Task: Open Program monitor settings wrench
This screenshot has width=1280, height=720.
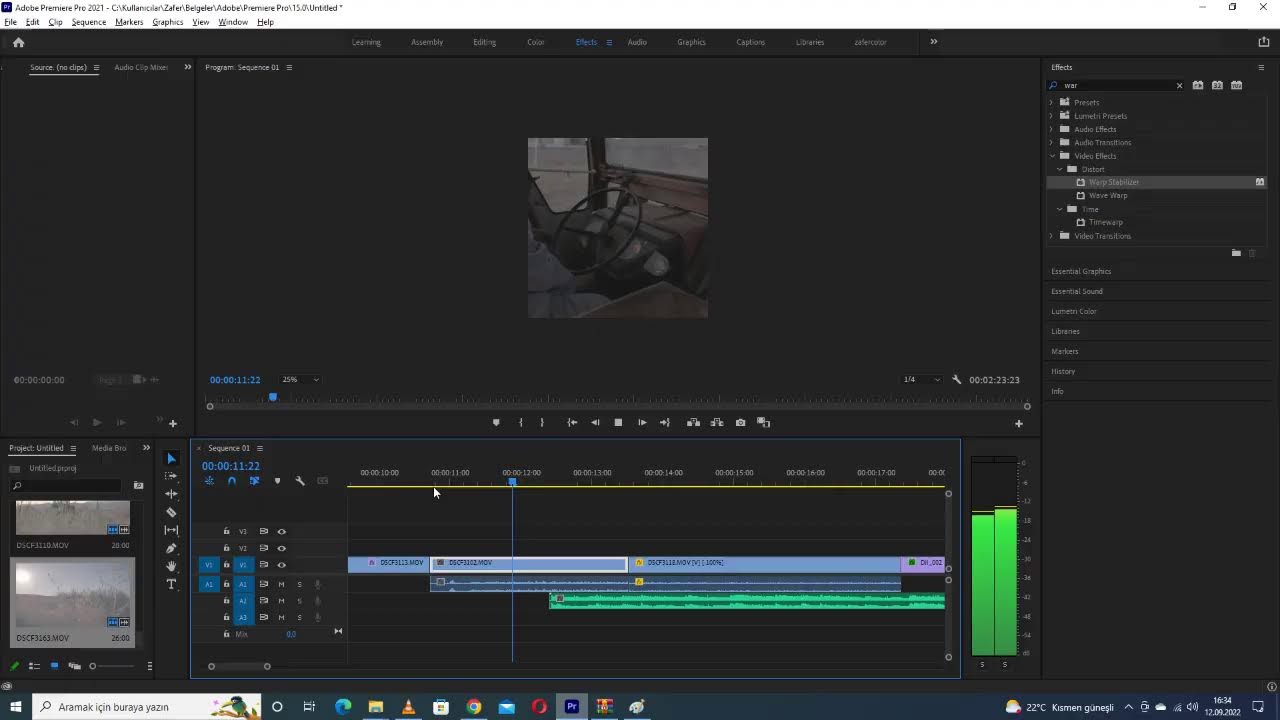Action: pos(956,380)
